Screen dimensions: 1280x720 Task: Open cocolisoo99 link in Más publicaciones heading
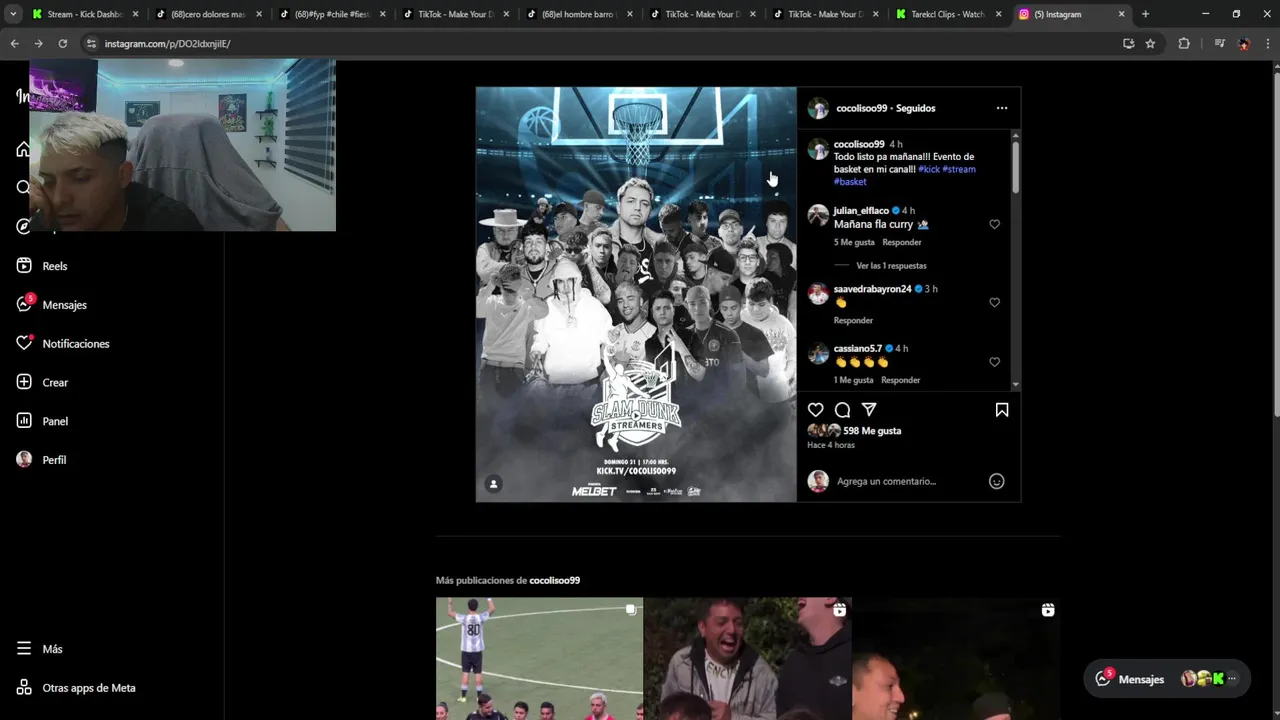(555, 580)
